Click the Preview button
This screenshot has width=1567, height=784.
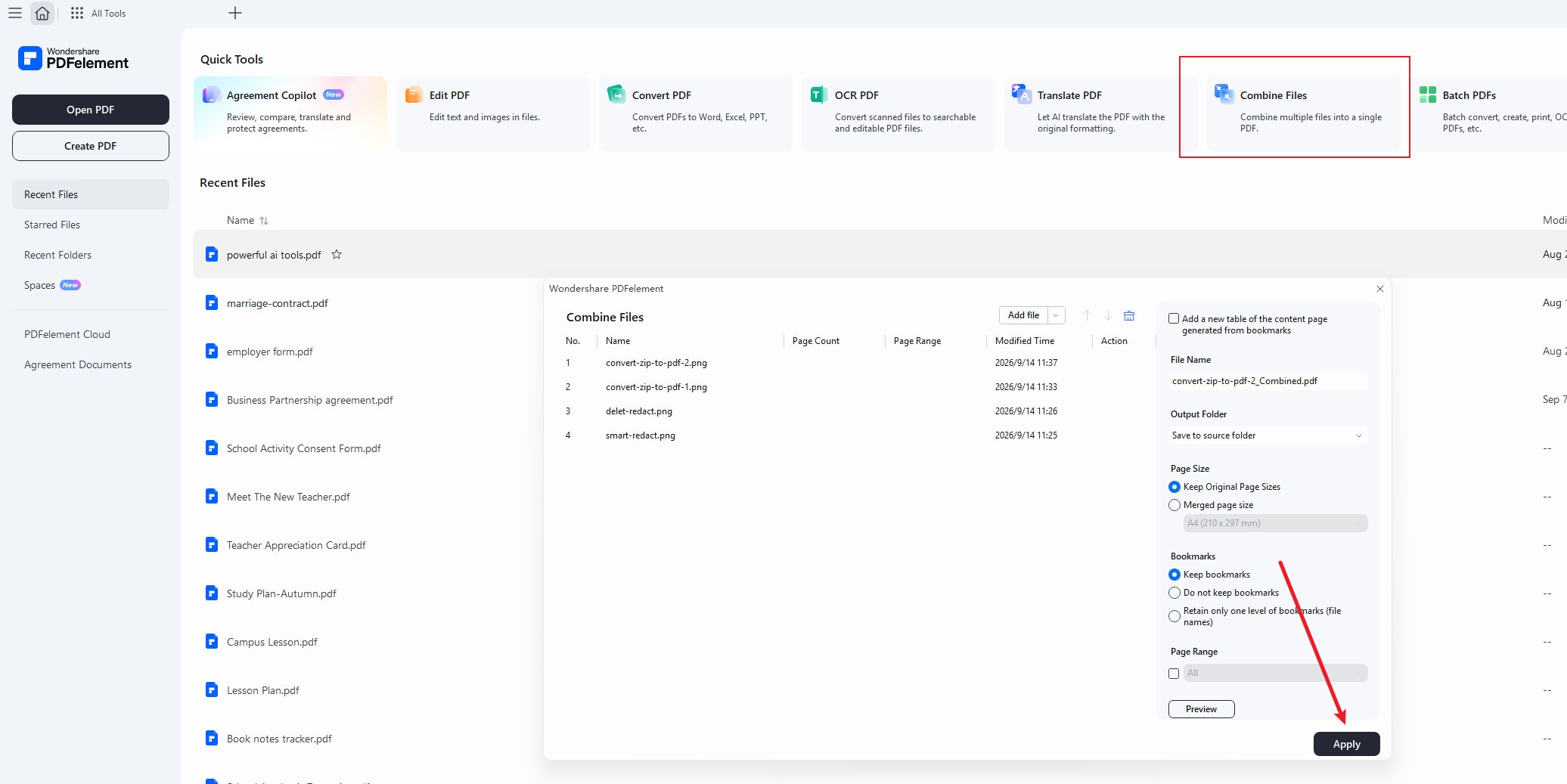click(1201, 709)
